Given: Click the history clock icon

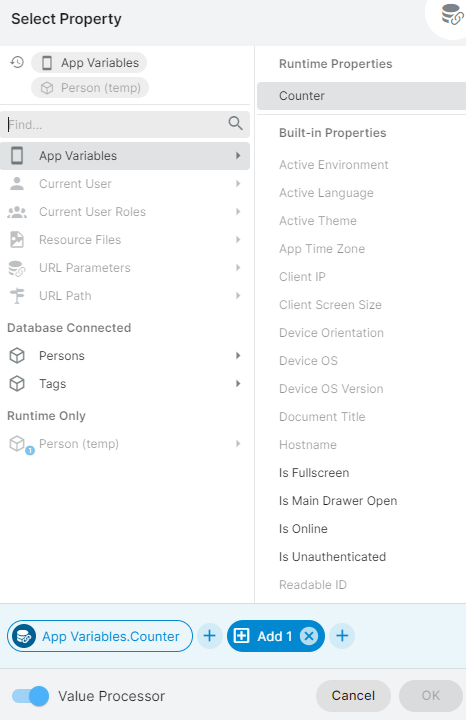Looking at the screenshot, I should [x=17, y=62].
